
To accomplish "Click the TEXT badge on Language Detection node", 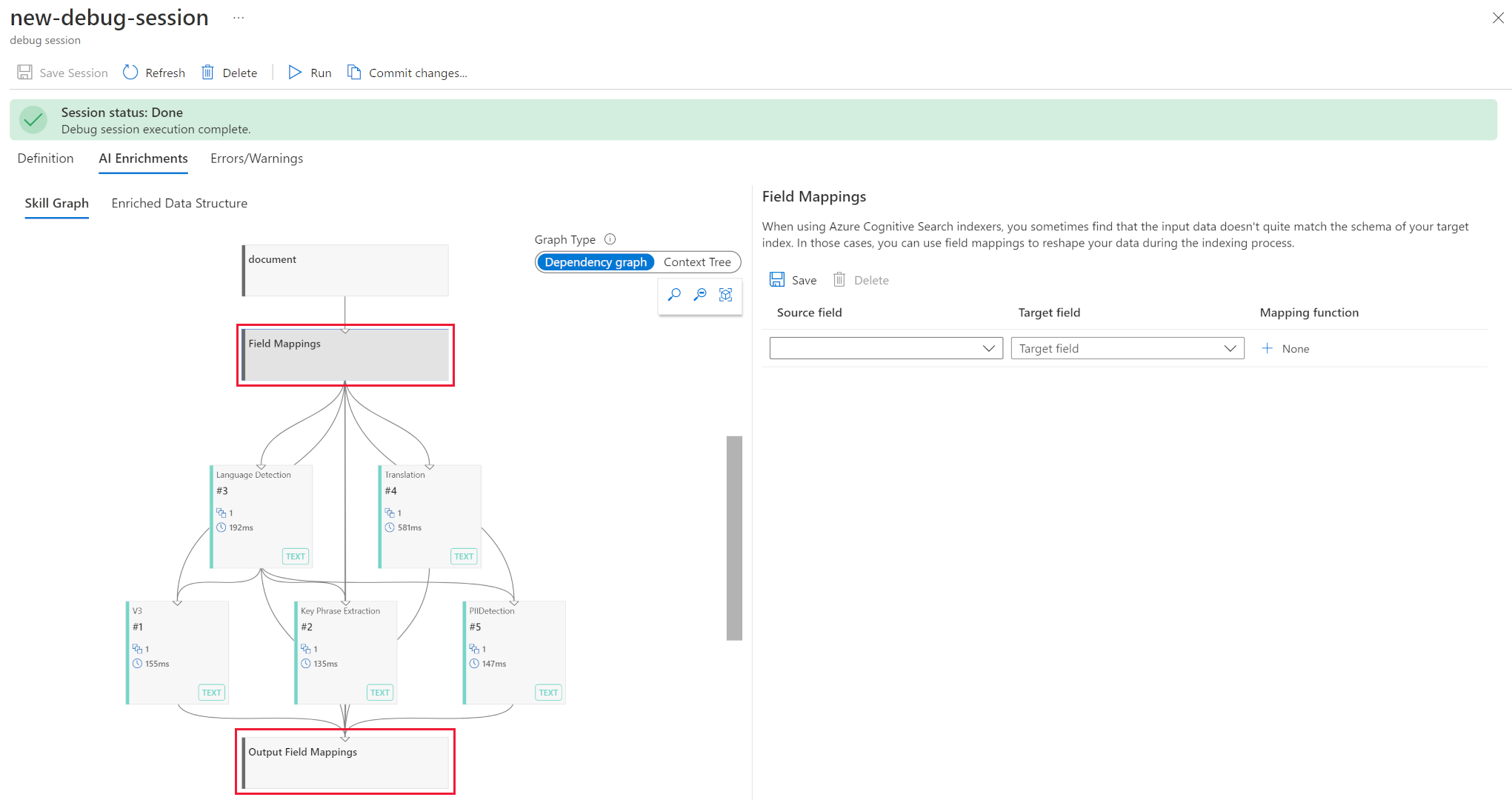I will coord(296,556).
